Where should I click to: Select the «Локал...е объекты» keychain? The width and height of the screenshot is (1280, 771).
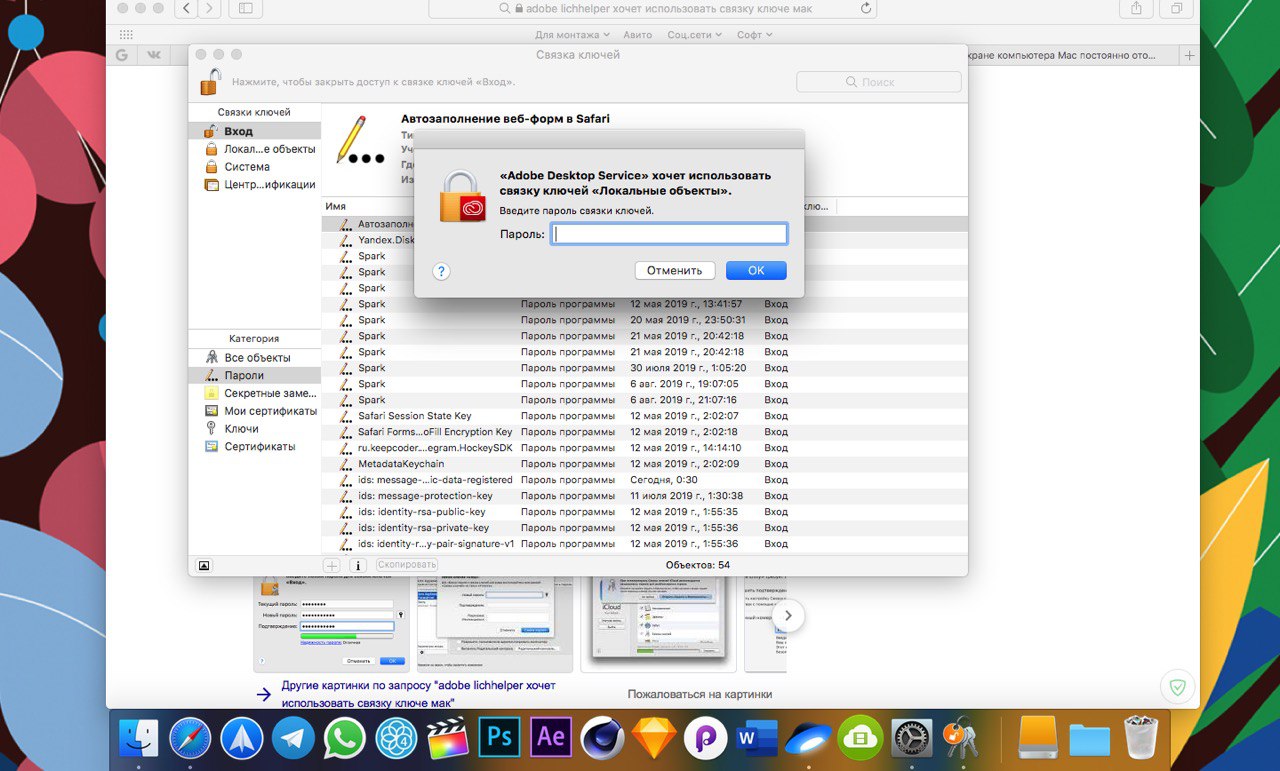click(x=254, y=149)
